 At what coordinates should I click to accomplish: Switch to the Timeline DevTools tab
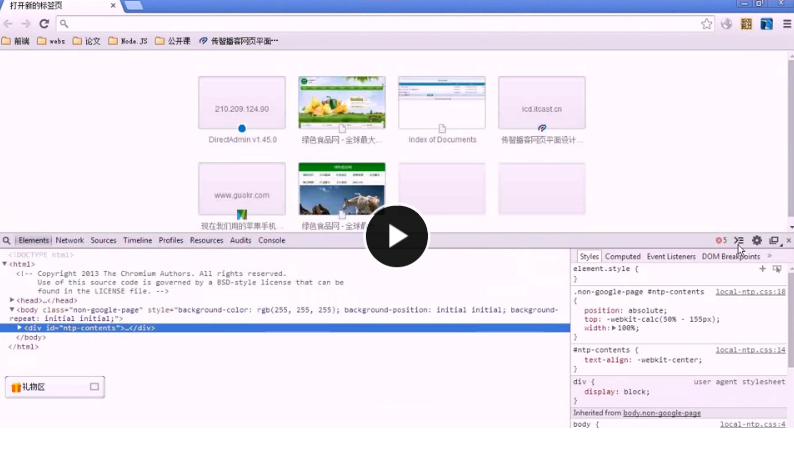[137, 240]
